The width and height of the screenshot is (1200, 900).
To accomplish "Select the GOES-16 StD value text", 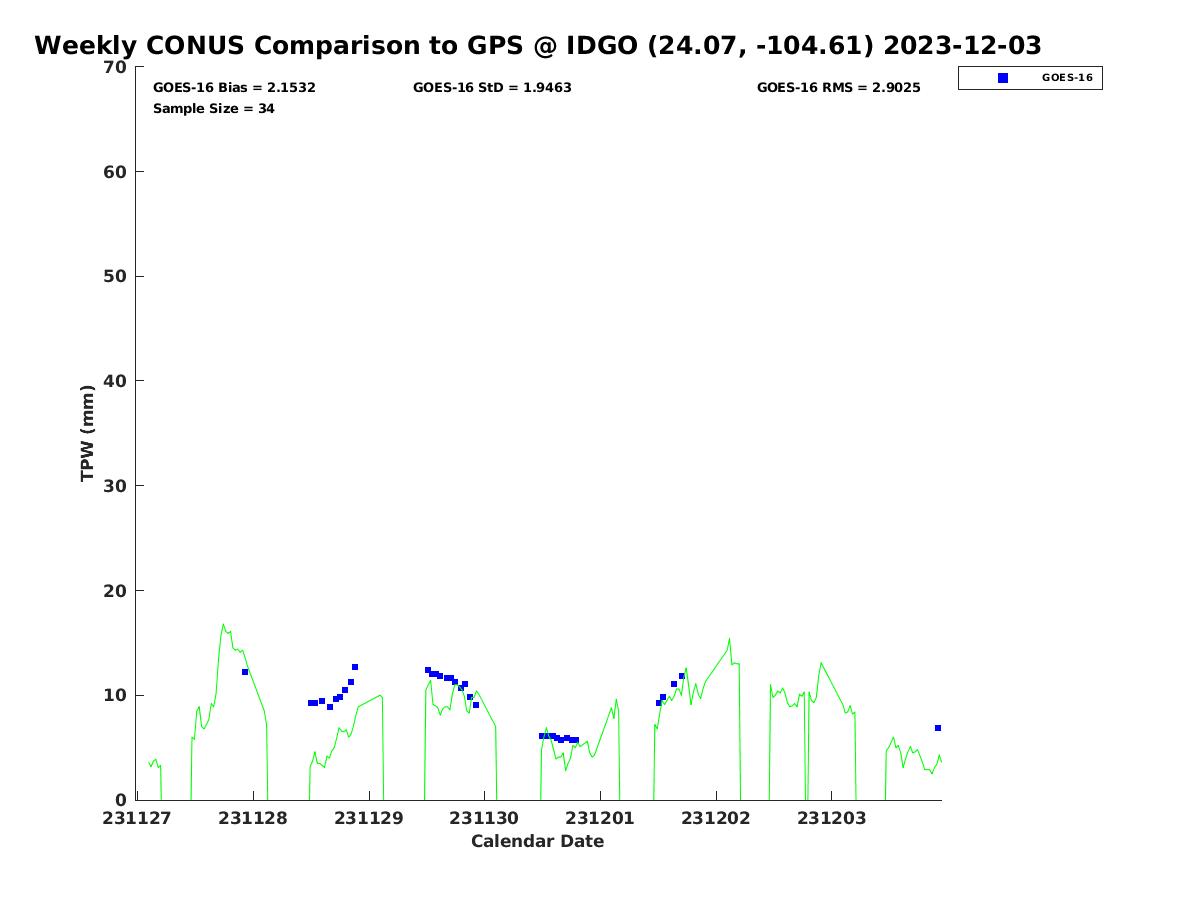I will [492, 88].
